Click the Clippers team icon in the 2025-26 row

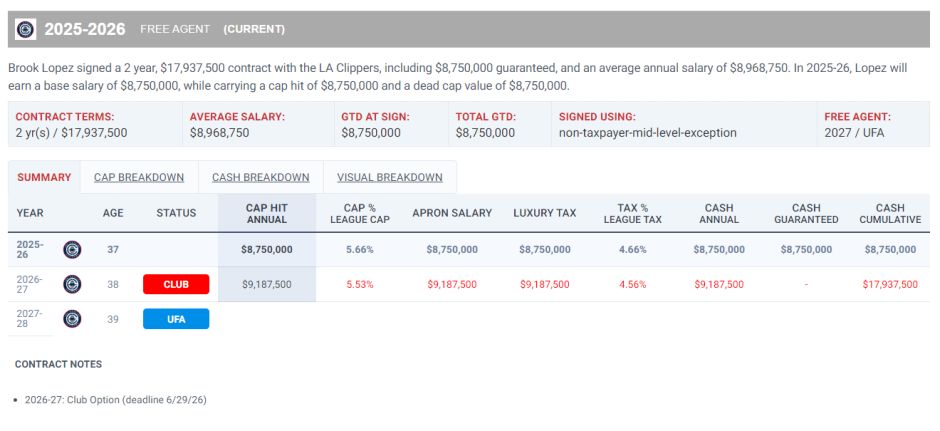click(72, 249)
